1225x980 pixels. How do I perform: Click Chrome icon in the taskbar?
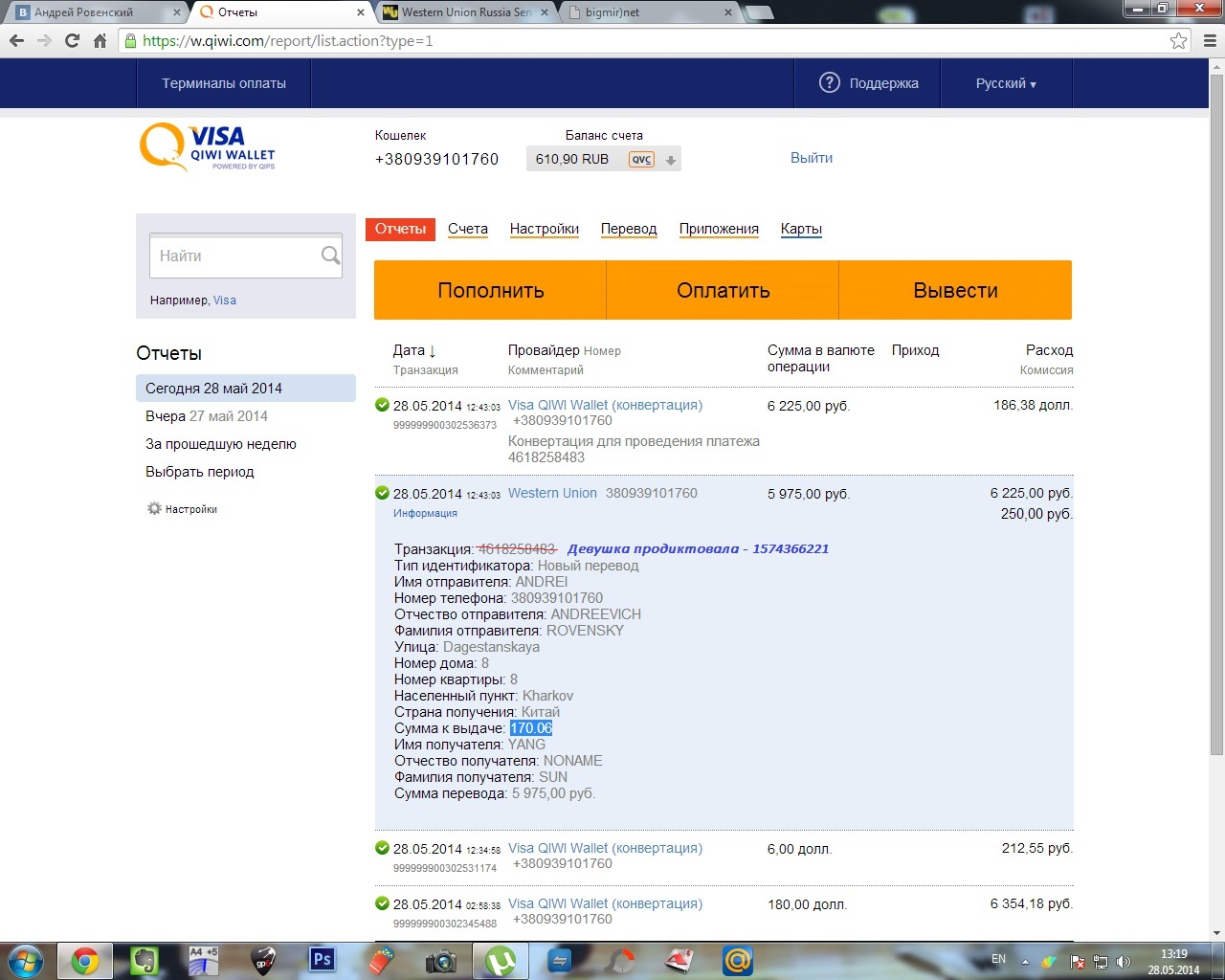(85, 961)
